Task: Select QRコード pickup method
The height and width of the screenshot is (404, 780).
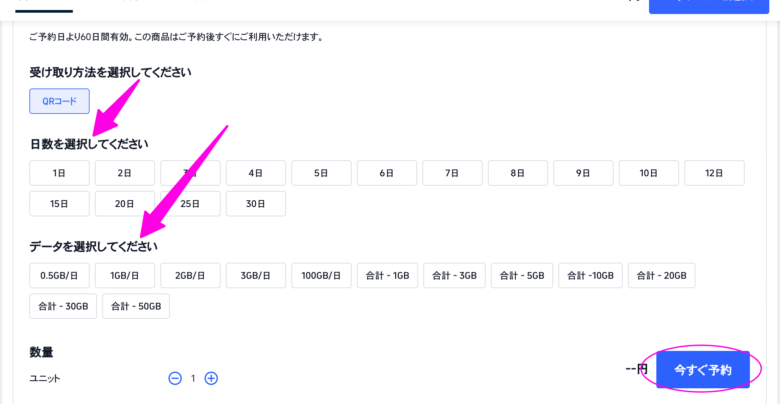Action: (x=59, y=101)
